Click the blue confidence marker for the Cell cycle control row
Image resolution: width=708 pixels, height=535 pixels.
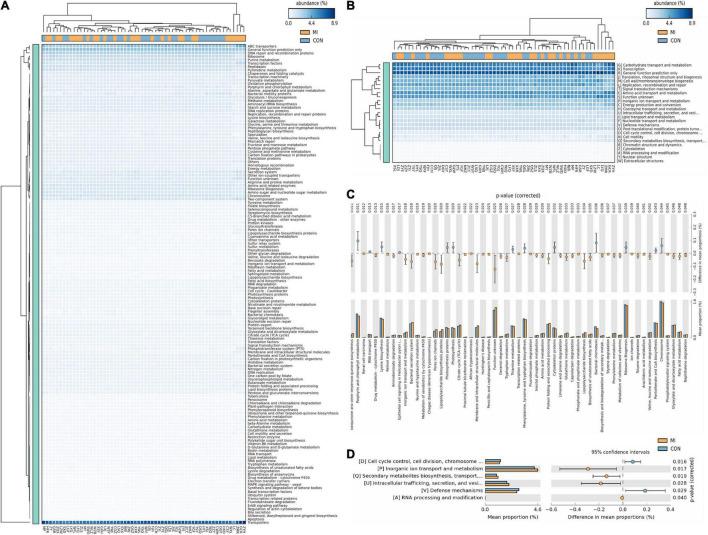click(633, 461)
